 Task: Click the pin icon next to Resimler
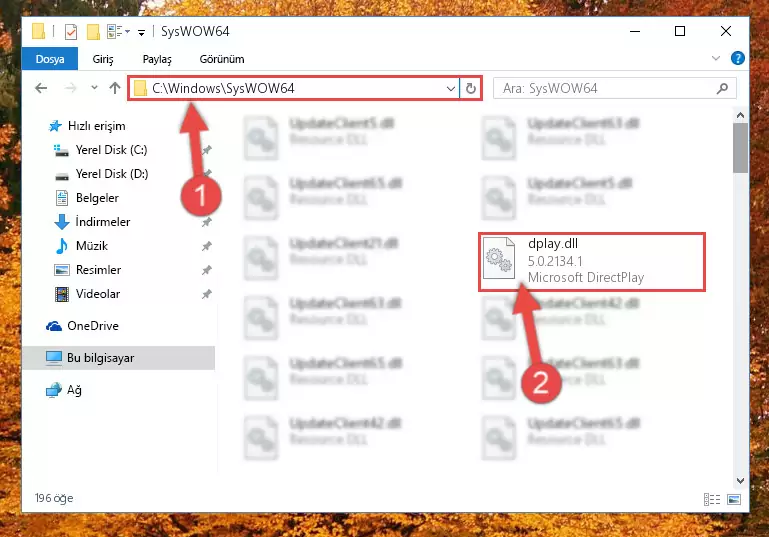pos(206,270)
